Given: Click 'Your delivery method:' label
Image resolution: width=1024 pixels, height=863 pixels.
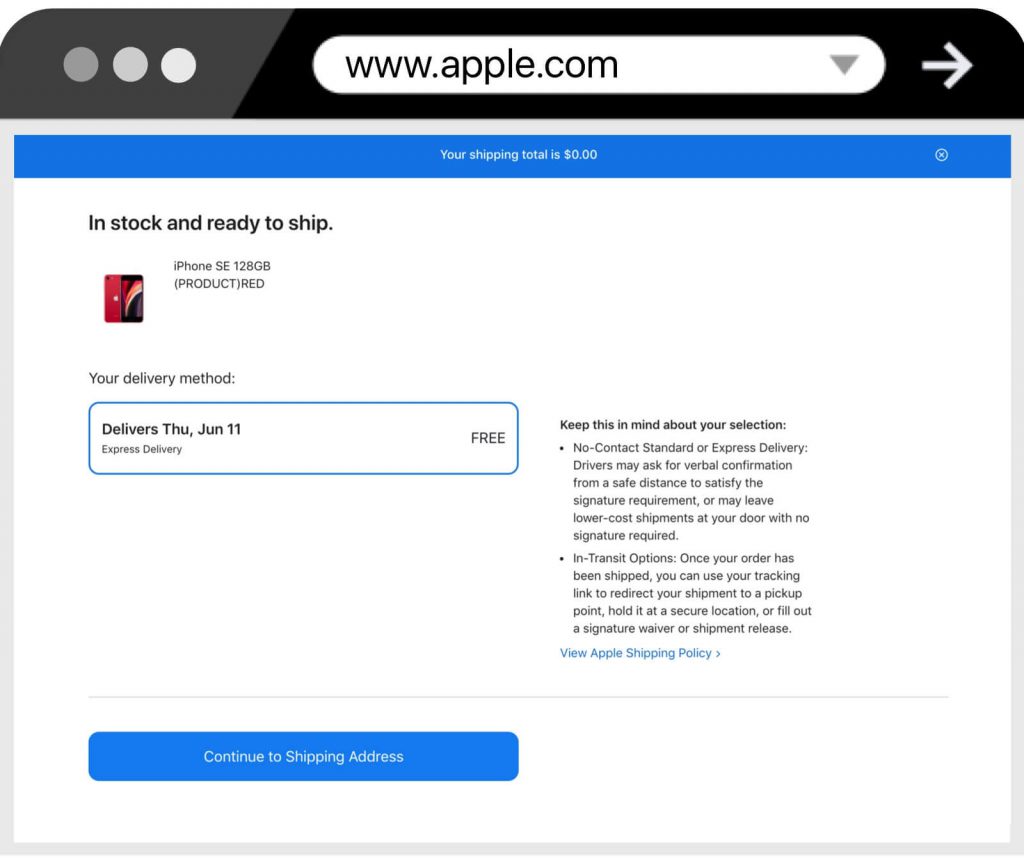Looking at the screenshot, I should tap(162, 378).
